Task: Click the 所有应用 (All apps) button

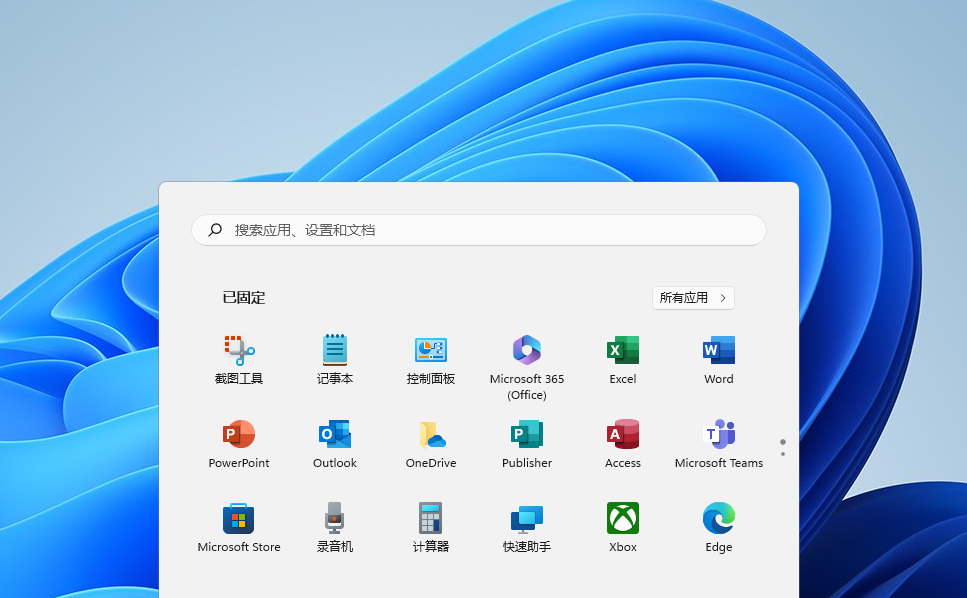Action: [693, 298]
